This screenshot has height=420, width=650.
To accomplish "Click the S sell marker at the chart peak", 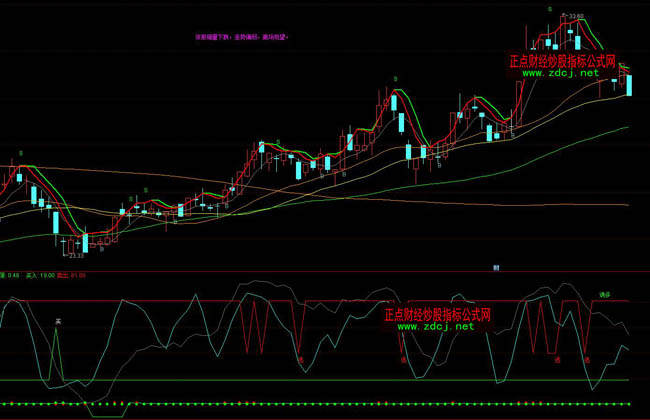I will click(x=549, y=9).
